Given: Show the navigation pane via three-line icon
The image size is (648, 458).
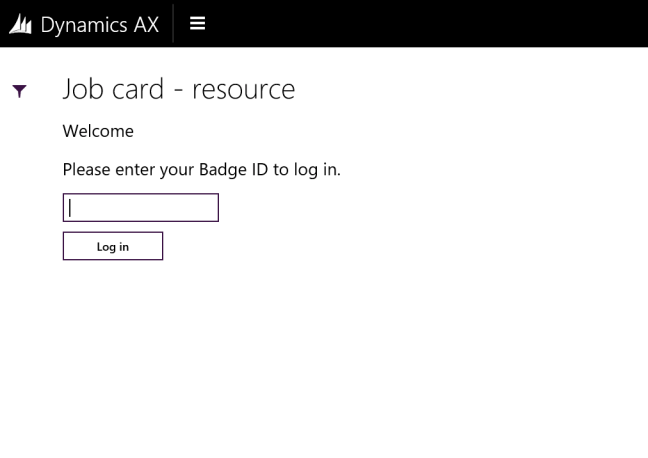Looking at the screenshot, I should coord(197,23).
